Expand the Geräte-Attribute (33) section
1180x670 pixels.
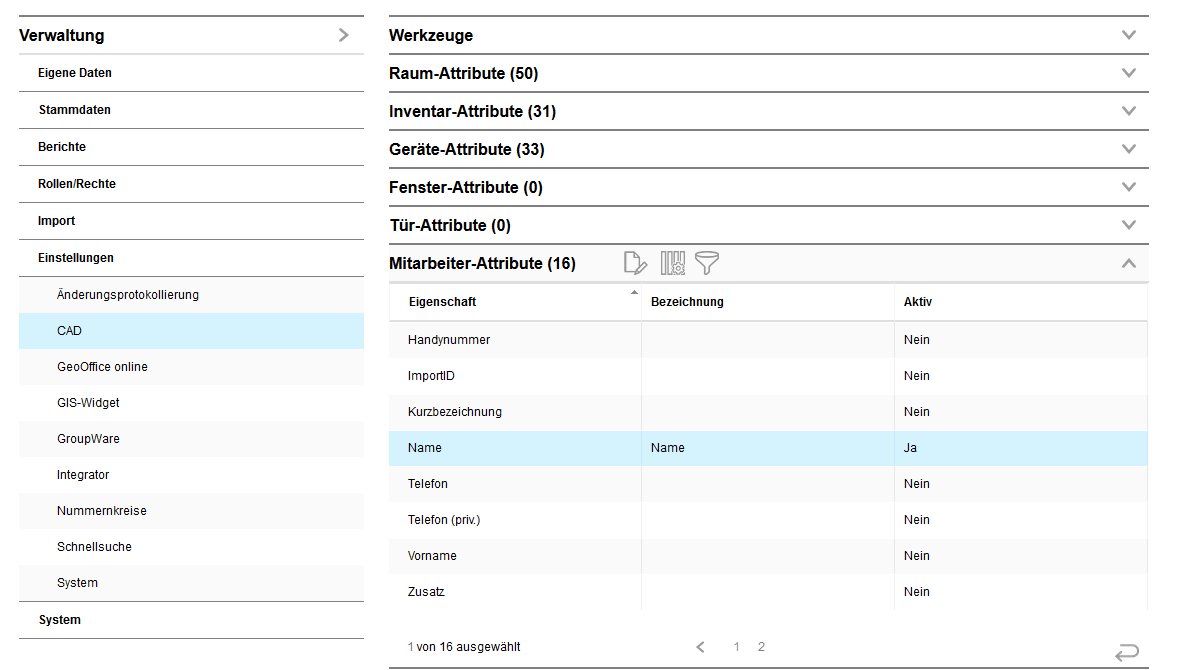point(1129,149)
